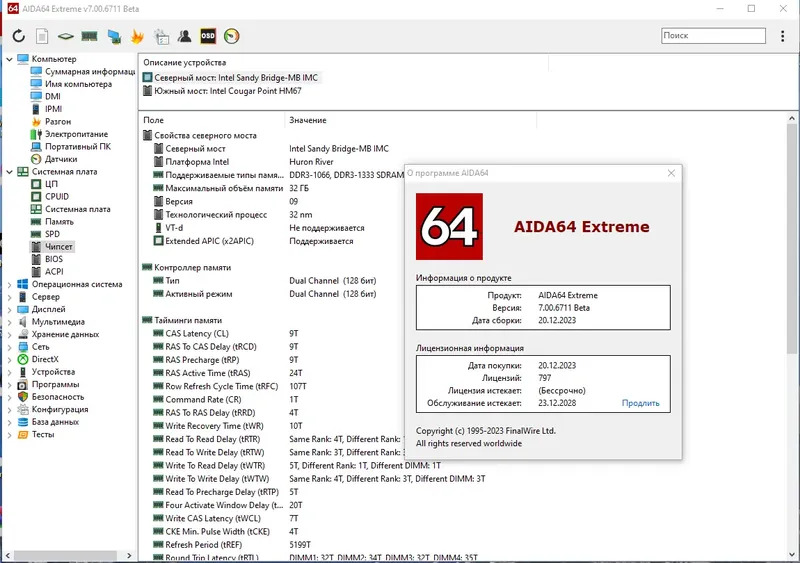Click the computer monitor diagnostics toolbar icon

tap(114, 36)
